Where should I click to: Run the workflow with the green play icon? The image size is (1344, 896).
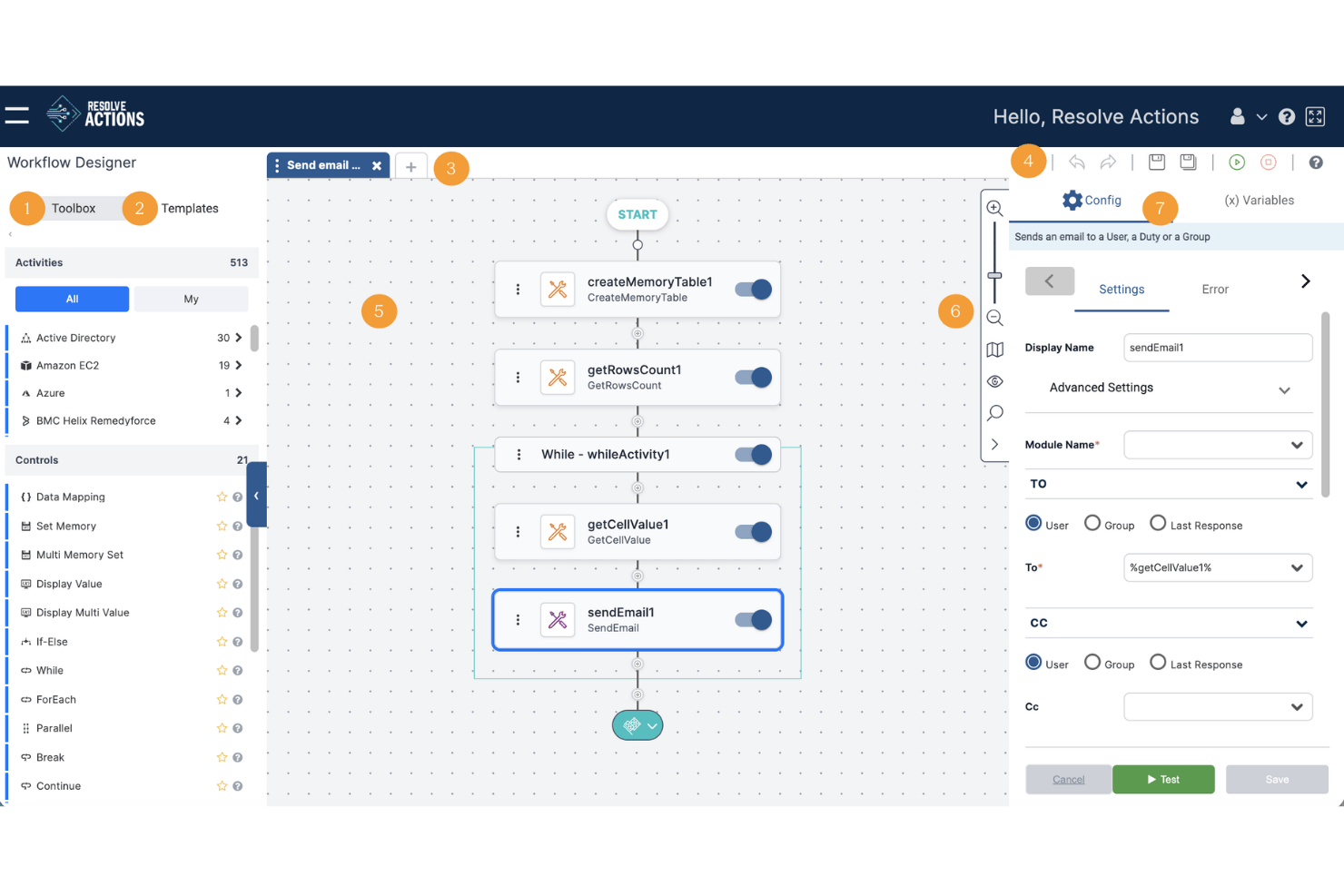coord(1237,162)
